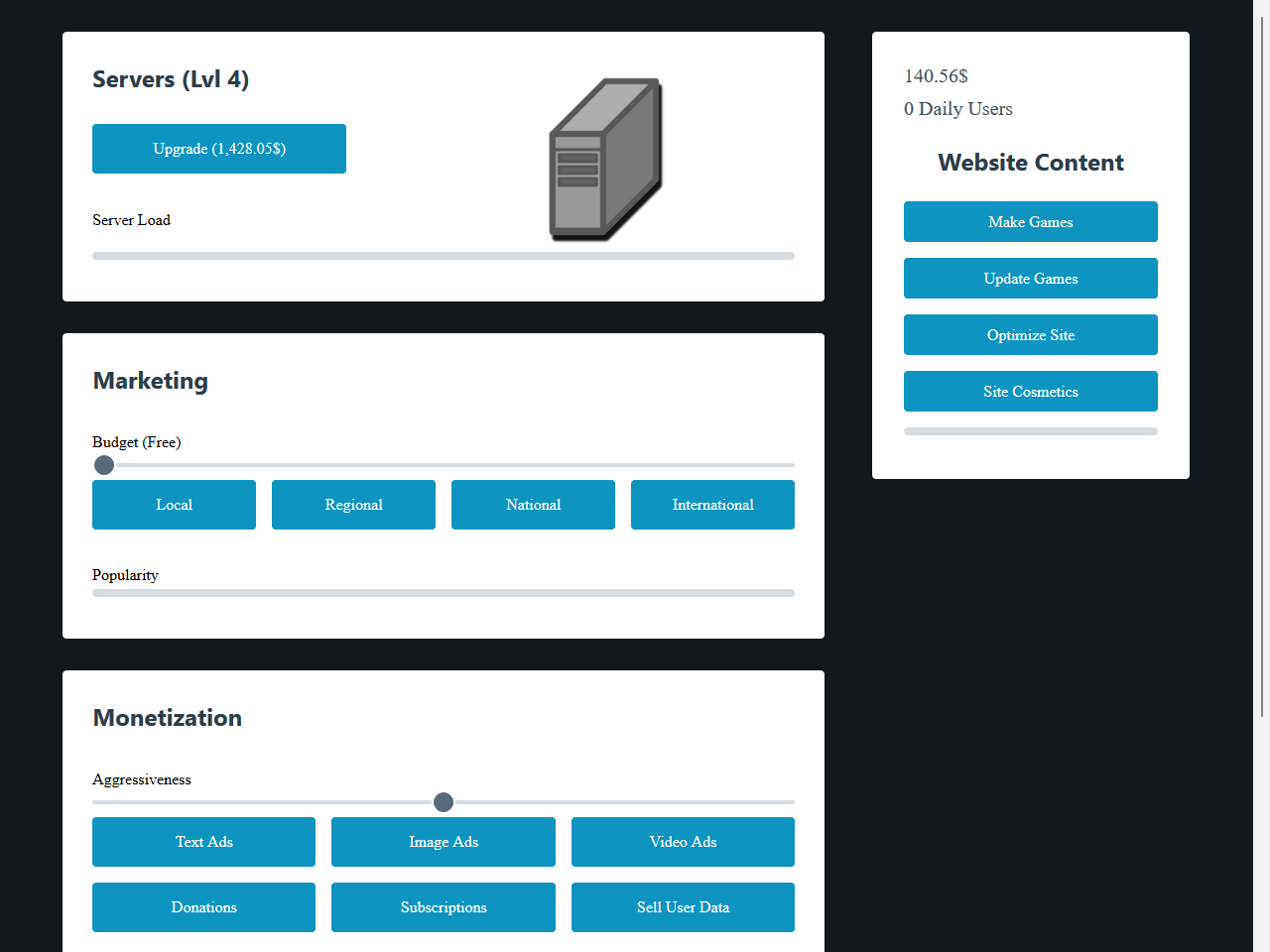Click the Subscriptions button
This screenshot has height=952, width=1270.
click(x=444, y=907)
